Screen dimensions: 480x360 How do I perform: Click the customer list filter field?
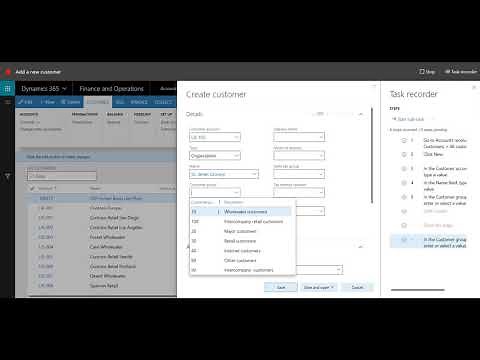click(x=62, y=176)
